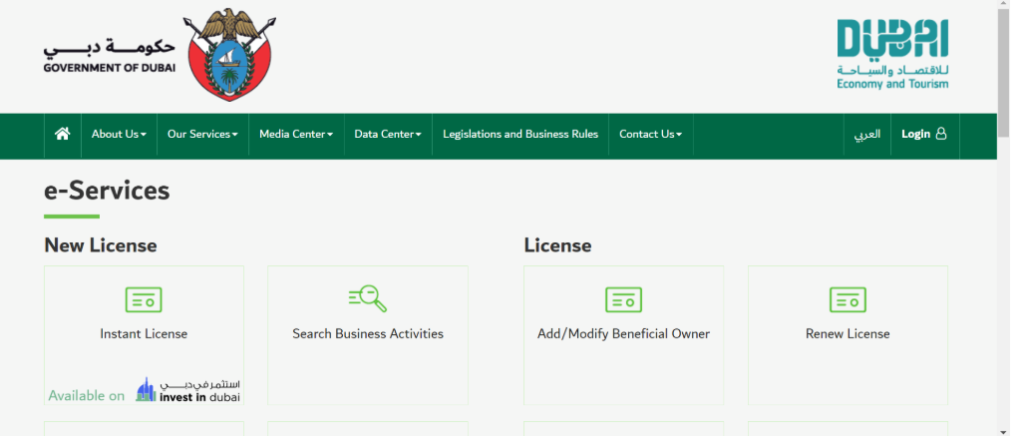The image size is (1024, 444).
Task: Click the Home icon in navigation bar
Action: (62, 134)
